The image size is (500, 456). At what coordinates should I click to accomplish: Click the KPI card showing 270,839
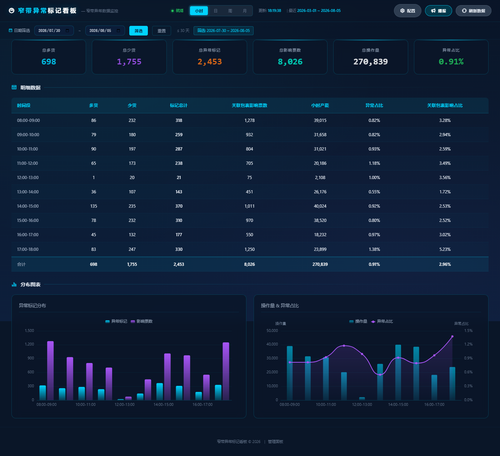click(371, 57)
